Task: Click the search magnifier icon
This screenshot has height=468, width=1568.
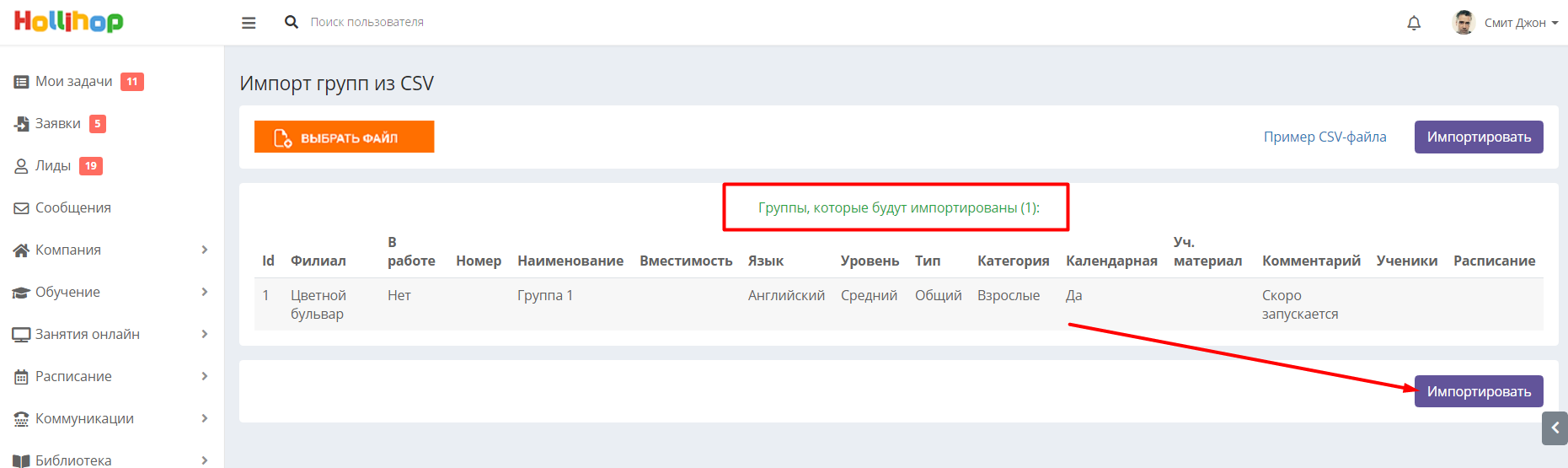Action: point(292,22)
